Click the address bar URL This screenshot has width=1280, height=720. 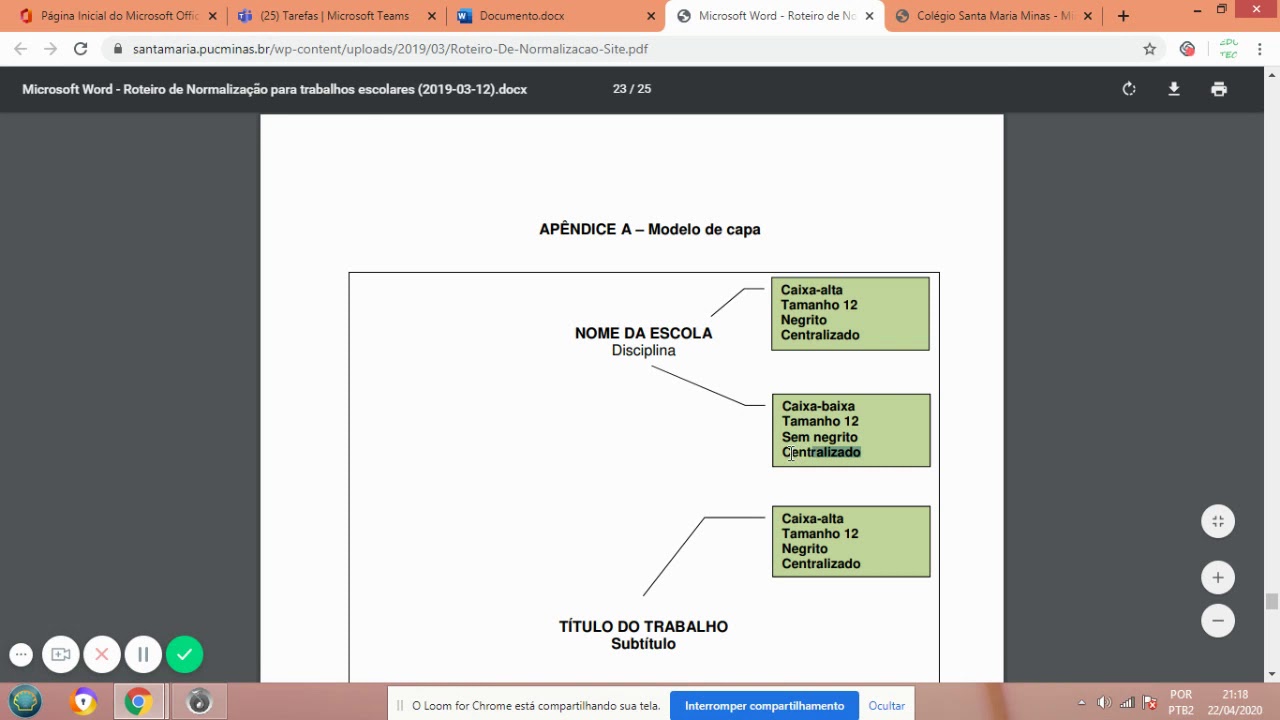390,48
